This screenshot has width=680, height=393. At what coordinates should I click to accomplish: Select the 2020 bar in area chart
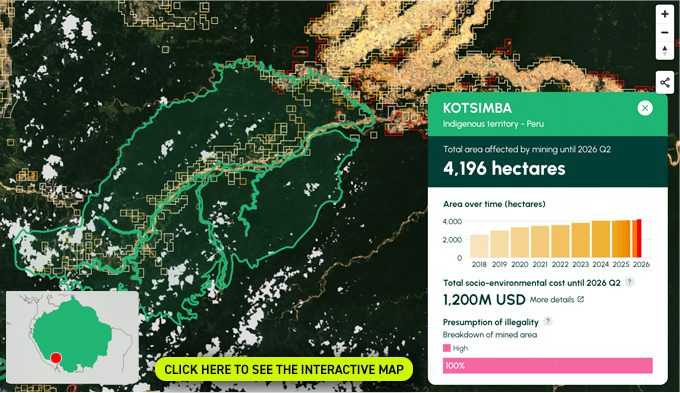[520, 242]
